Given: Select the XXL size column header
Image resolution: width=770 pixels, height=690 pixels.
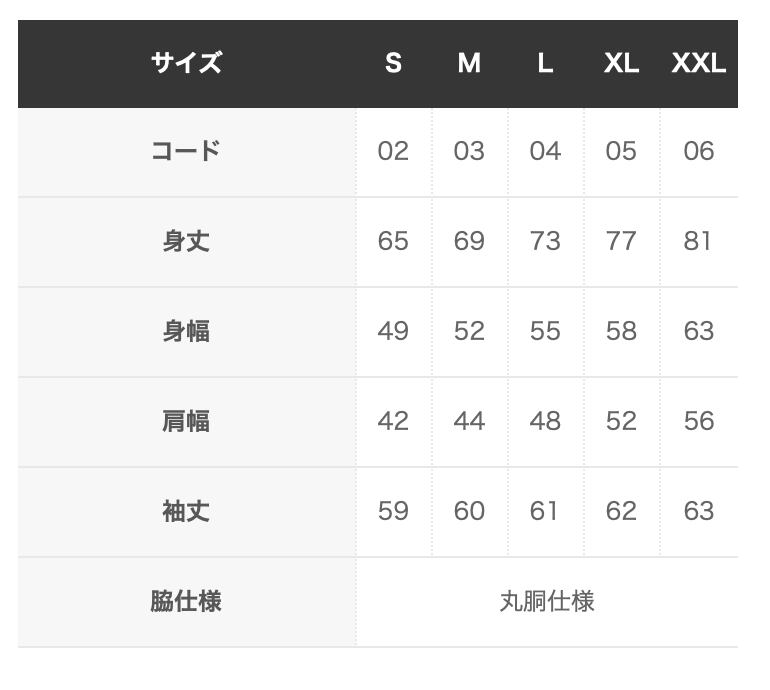Looking at the screenshot, I should (698, 64).
